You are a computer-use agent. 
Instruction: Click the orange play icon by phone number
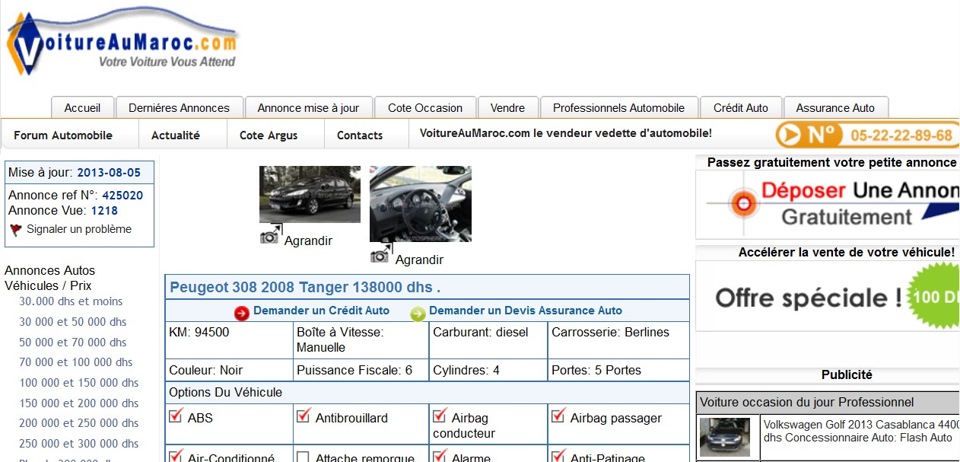(789, 135)
